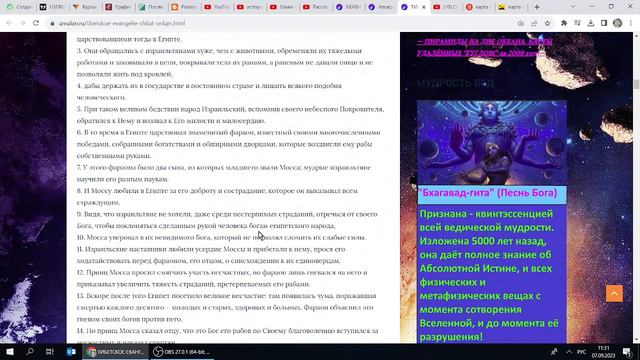
Task: Open the media control playlist icon
Action: [577, 23]
